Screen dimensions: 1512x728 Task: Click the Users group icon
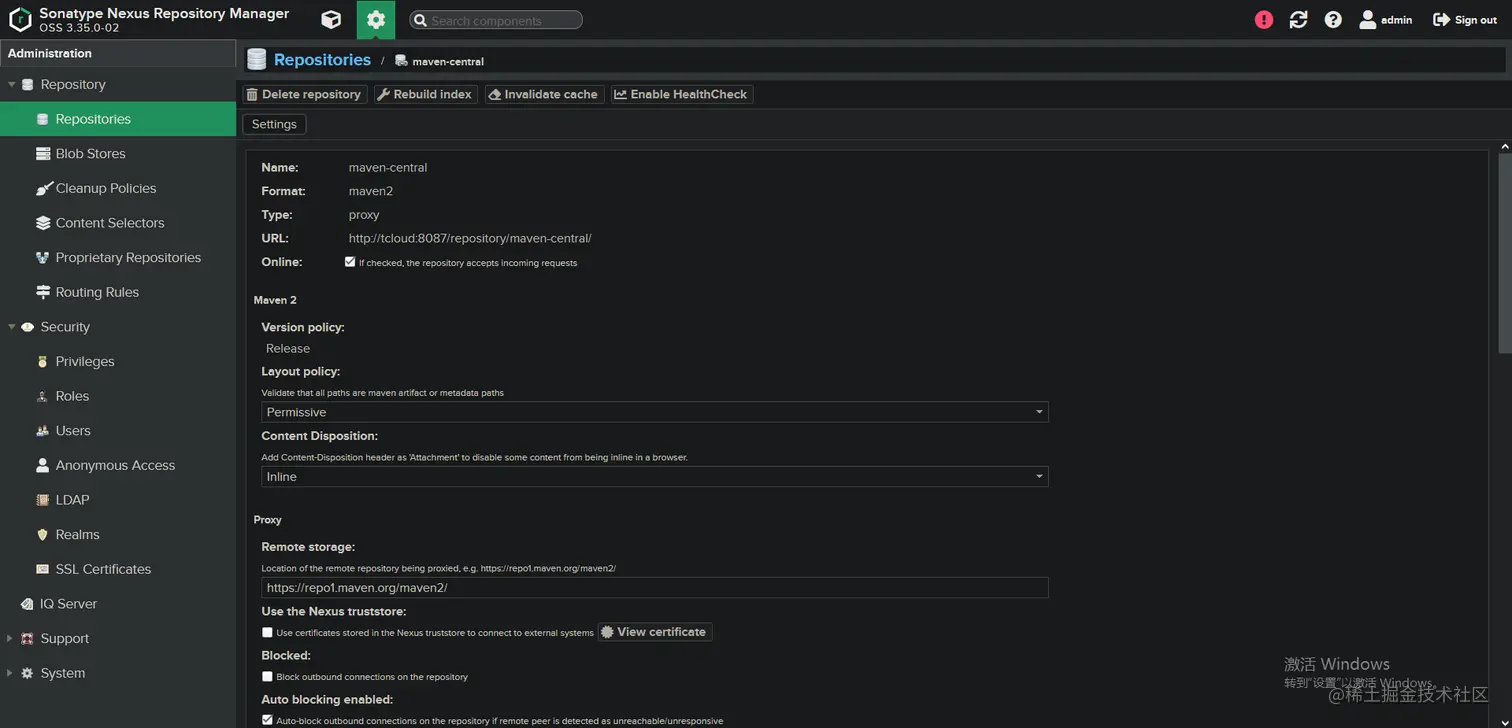(x=42, y=431)
